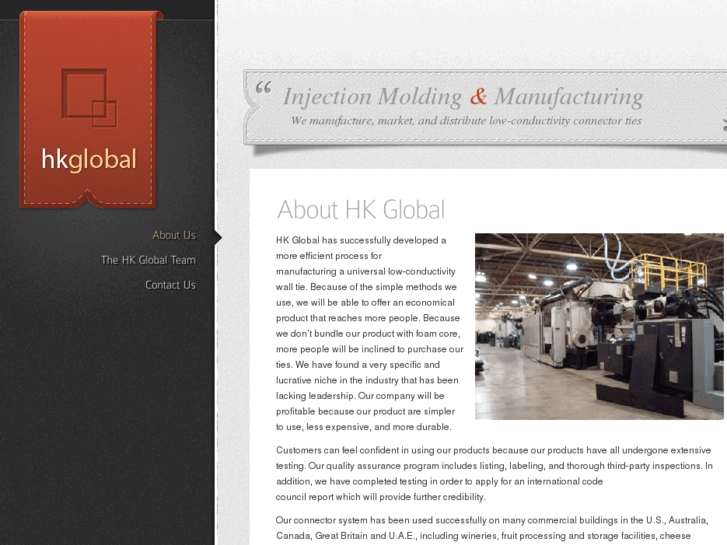Click the 'Injection Molding & Manufacturing' banner title
The height and width of the screenshot is (545, 727).
[463, 96]
